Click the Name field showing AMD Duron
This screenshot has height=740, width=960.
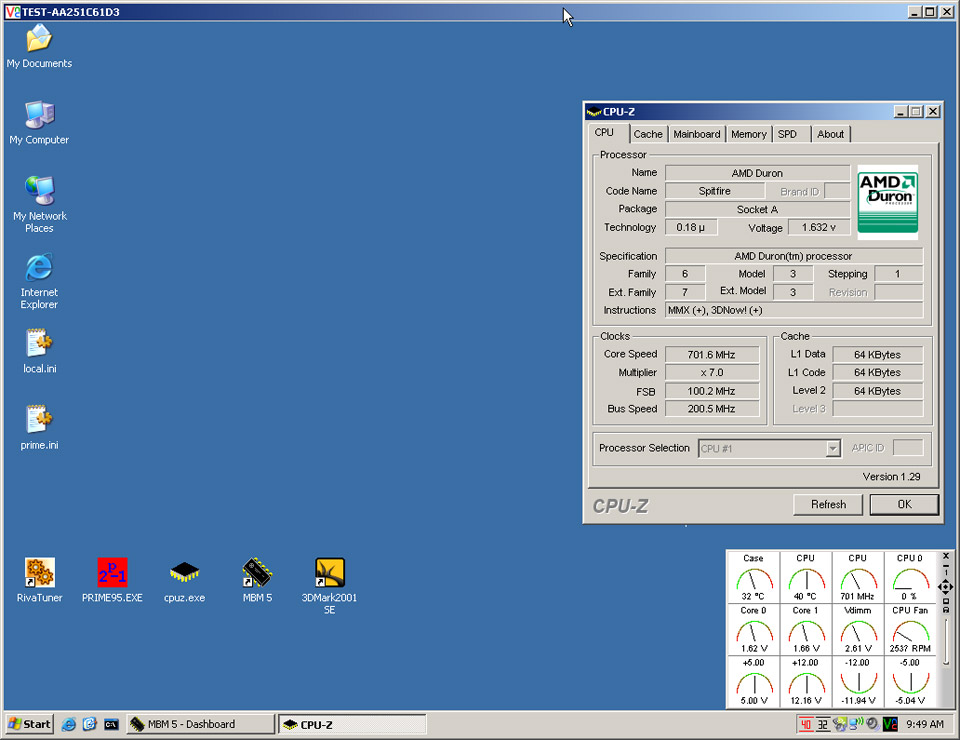click(757, 173)
